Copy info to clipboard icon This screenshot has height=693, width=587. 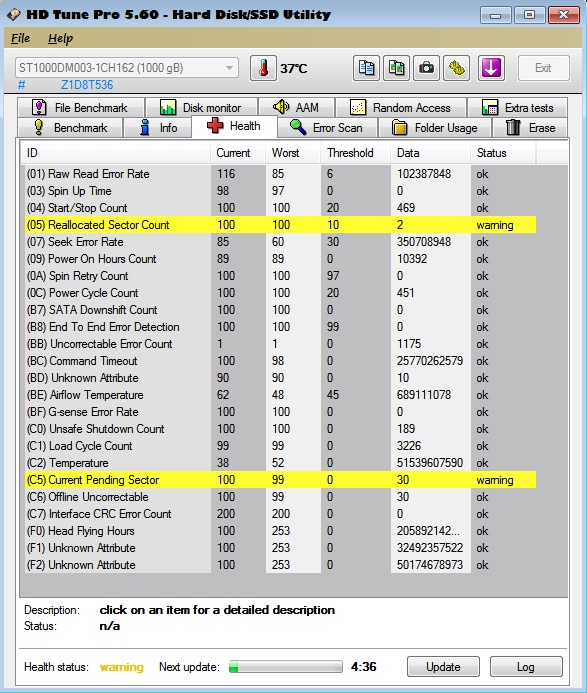coord(366,68)
